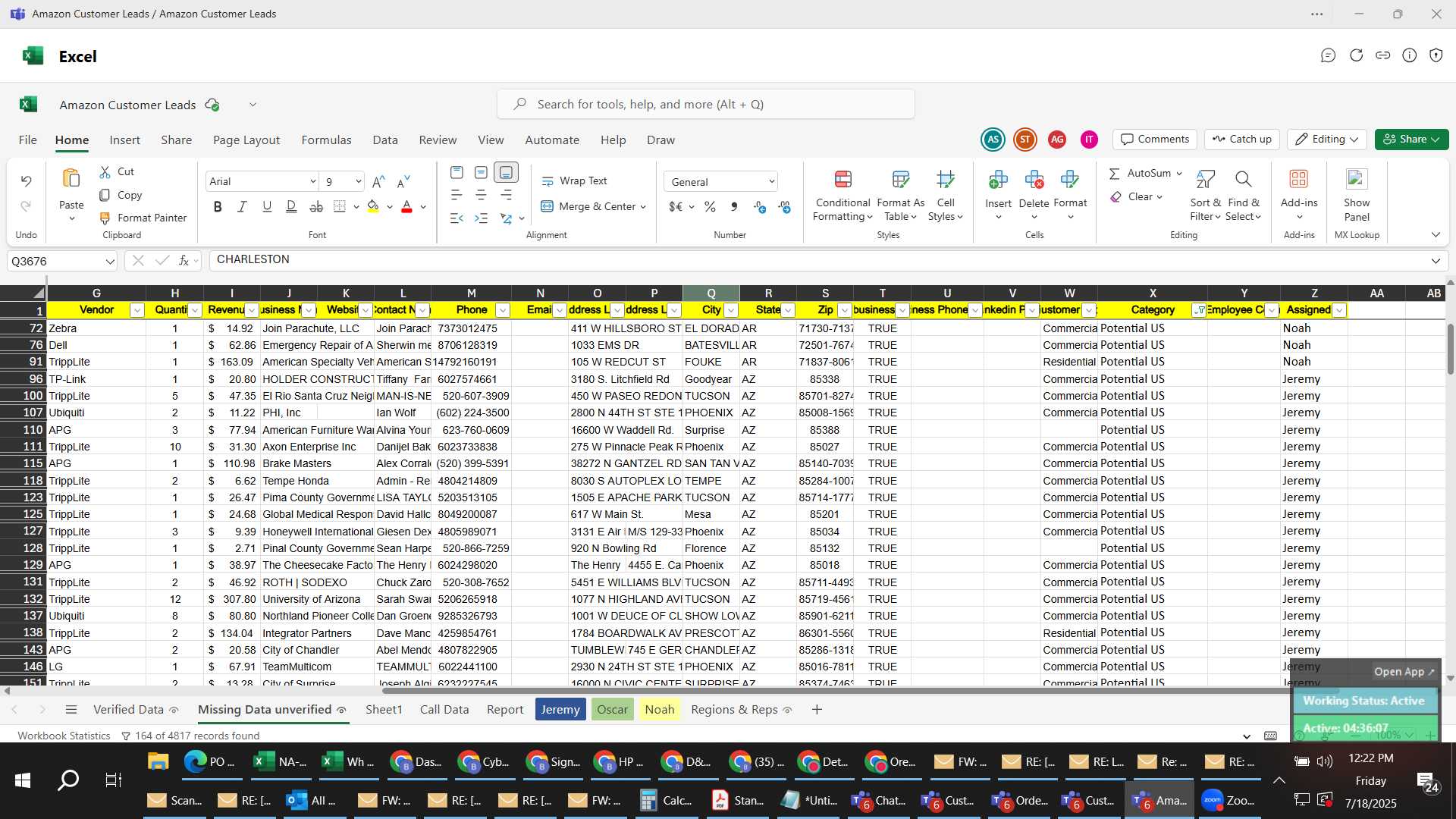The image size is (1456, 819).
Task: Open Calculator from the taskbar
Action: [666, 801]
